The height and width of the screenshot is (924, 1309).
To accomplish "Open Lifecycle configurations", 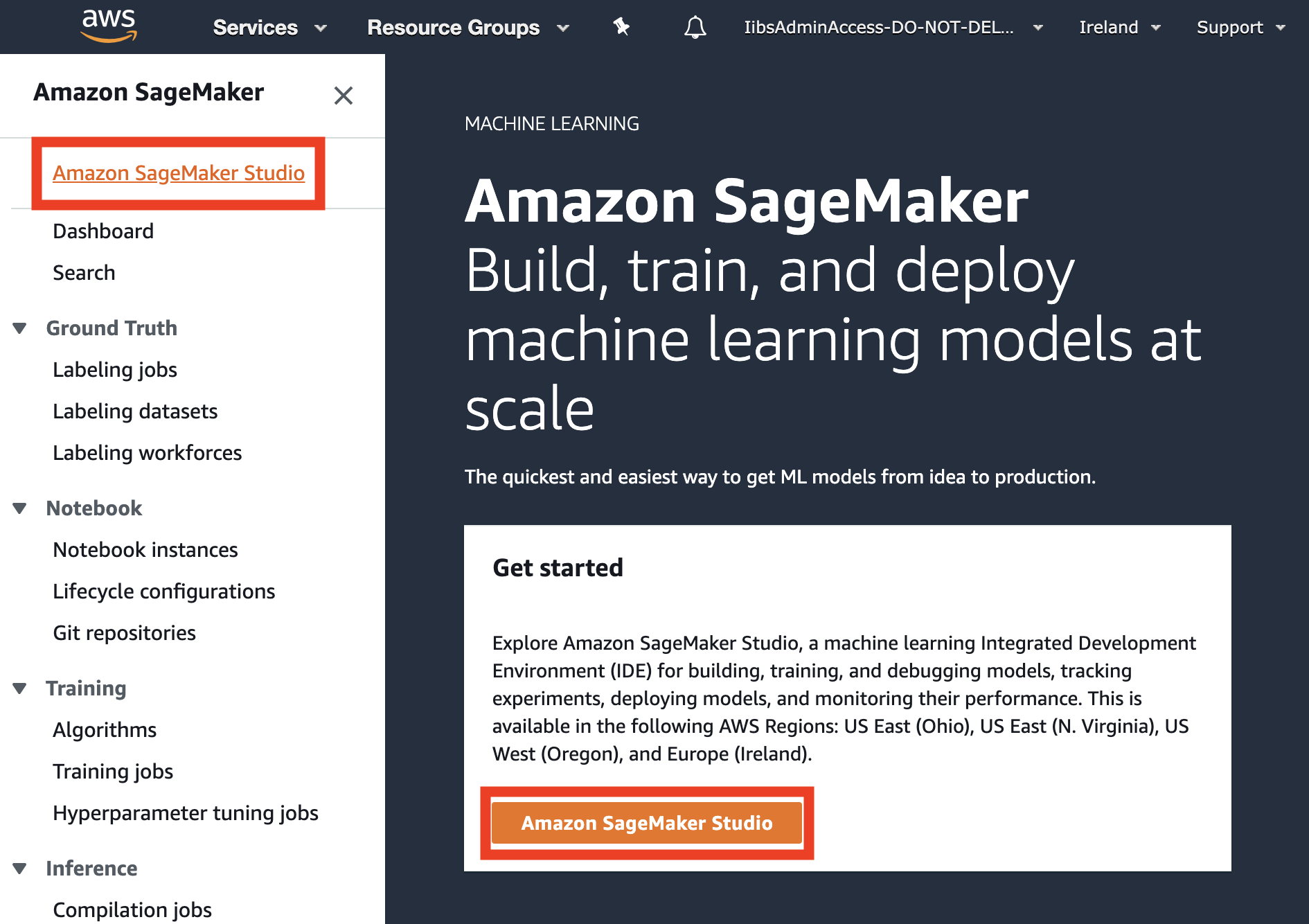I will pos(164,592).
